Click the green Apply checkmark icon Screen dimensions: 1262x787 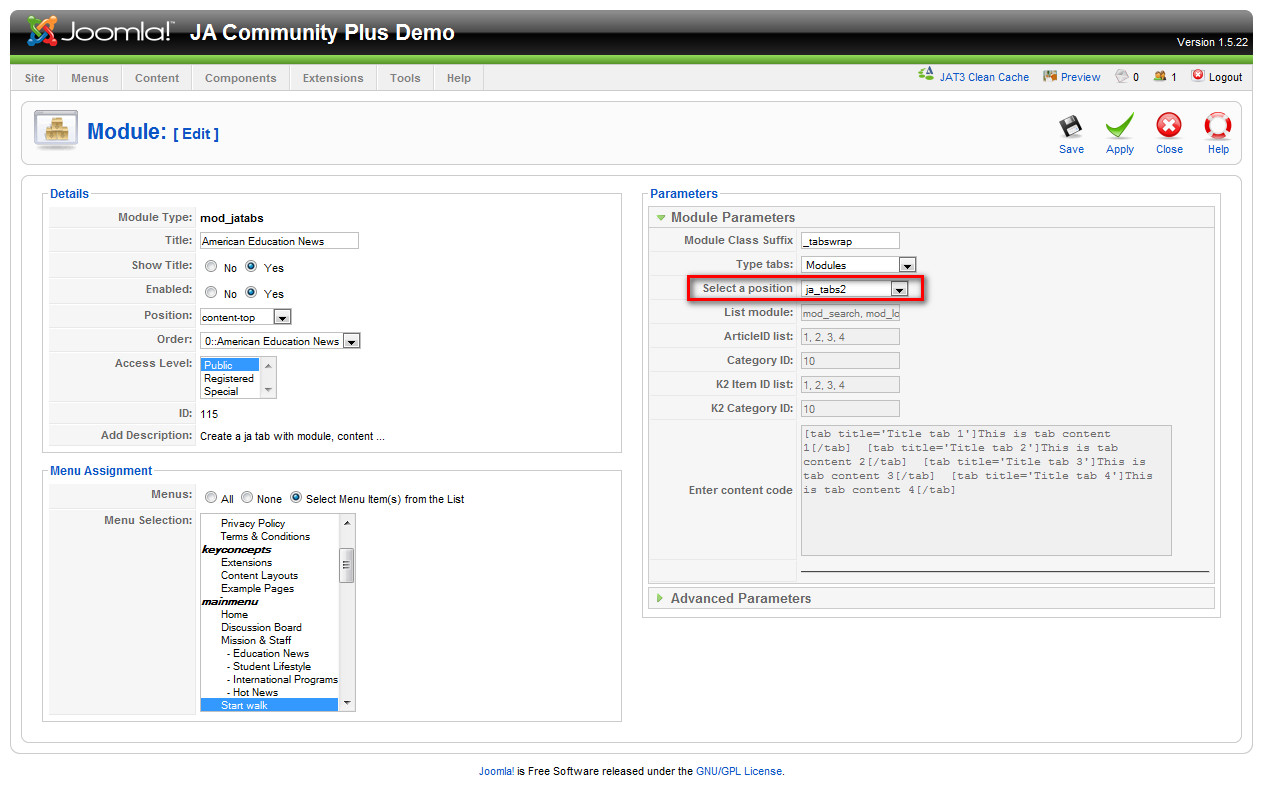coord(1119,127)
